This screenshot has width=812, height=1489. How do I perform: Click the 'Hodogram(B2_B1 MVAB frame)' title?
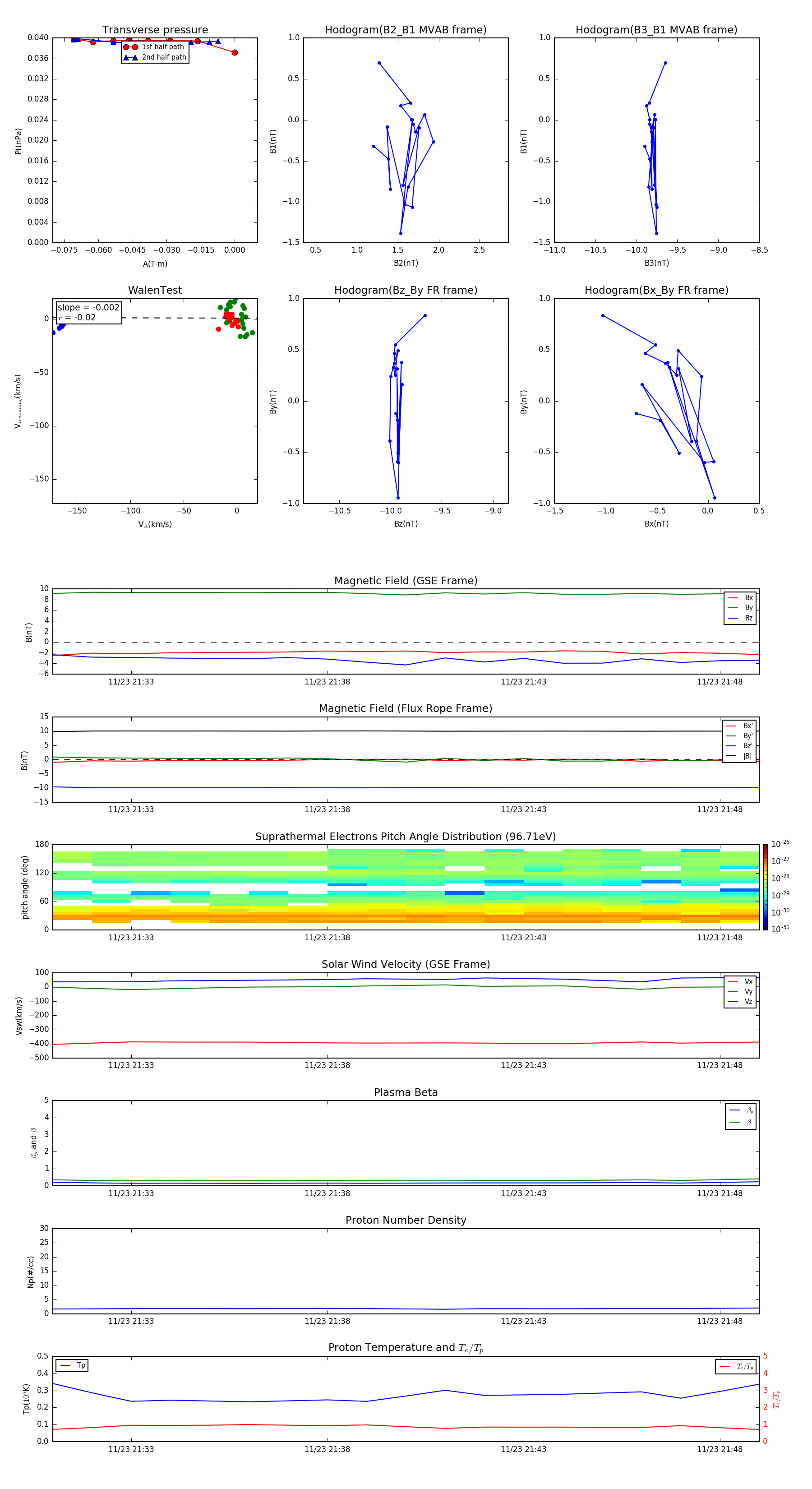click(x=406, y=30)
